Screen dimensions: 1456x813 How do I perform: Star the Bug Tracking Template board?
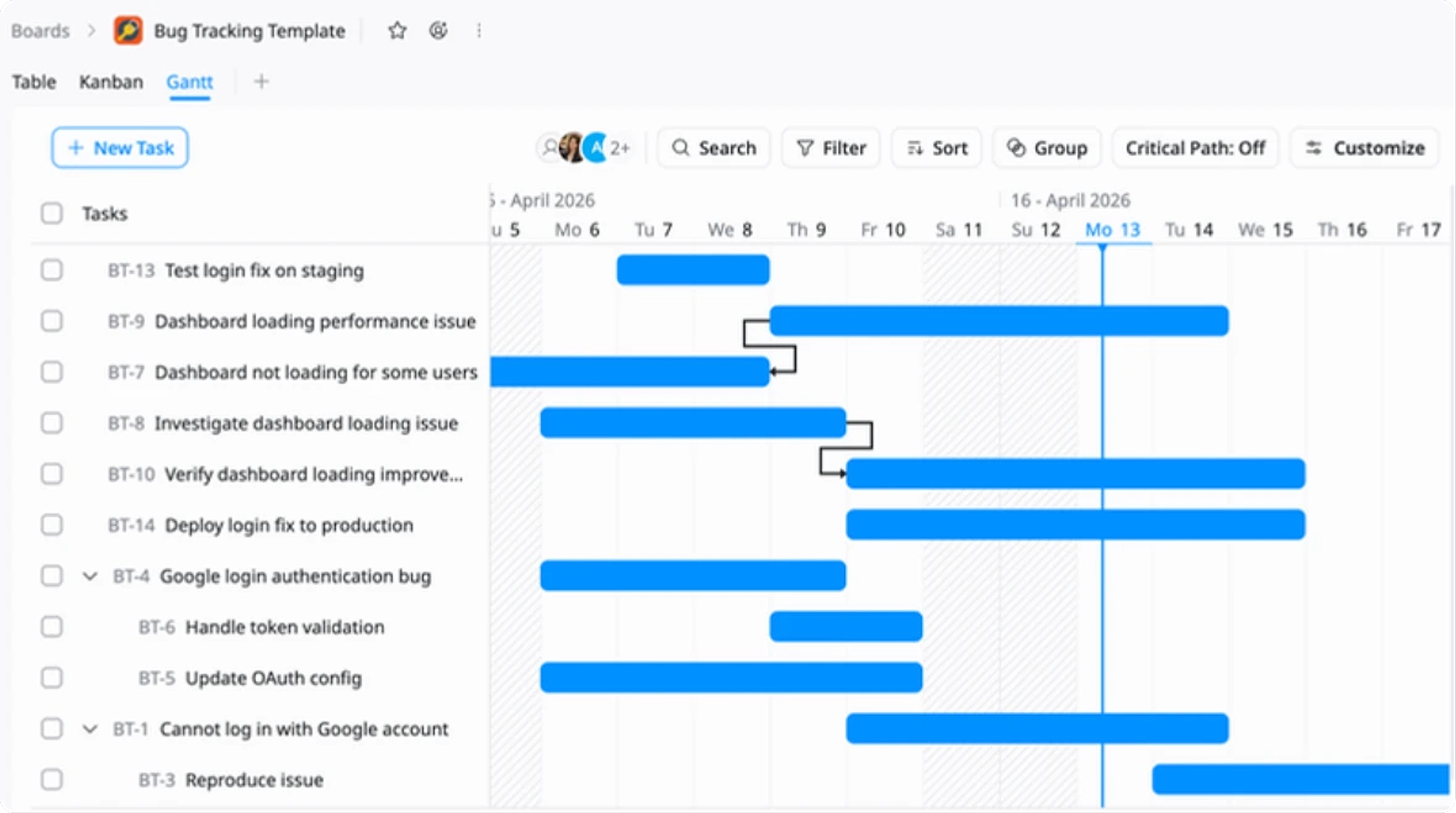coord(397,30)
